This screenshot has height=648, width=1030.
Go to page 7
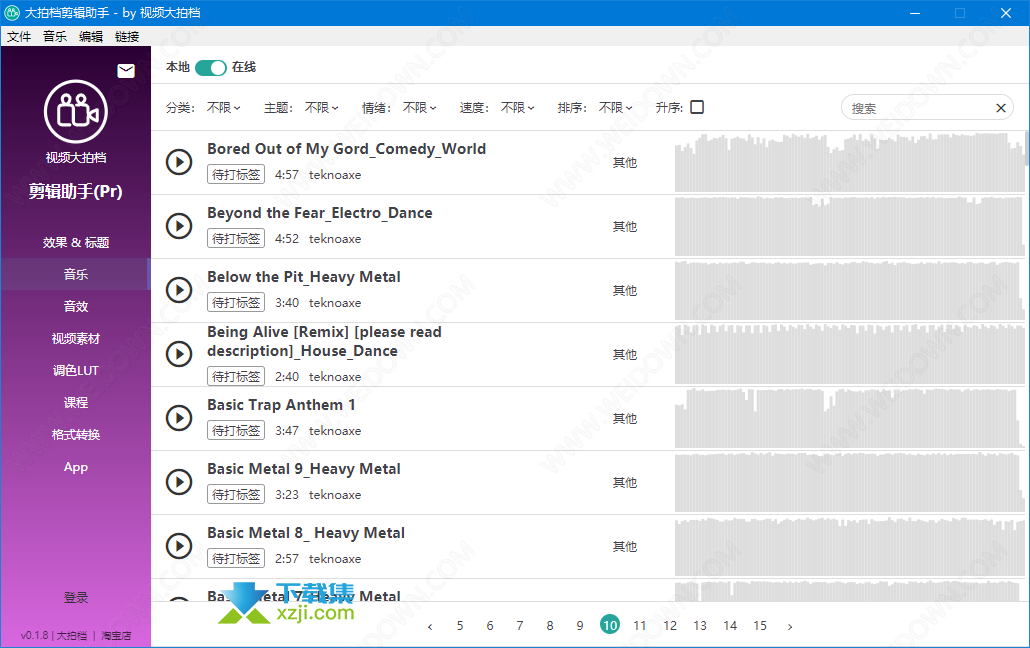point(520,626)
